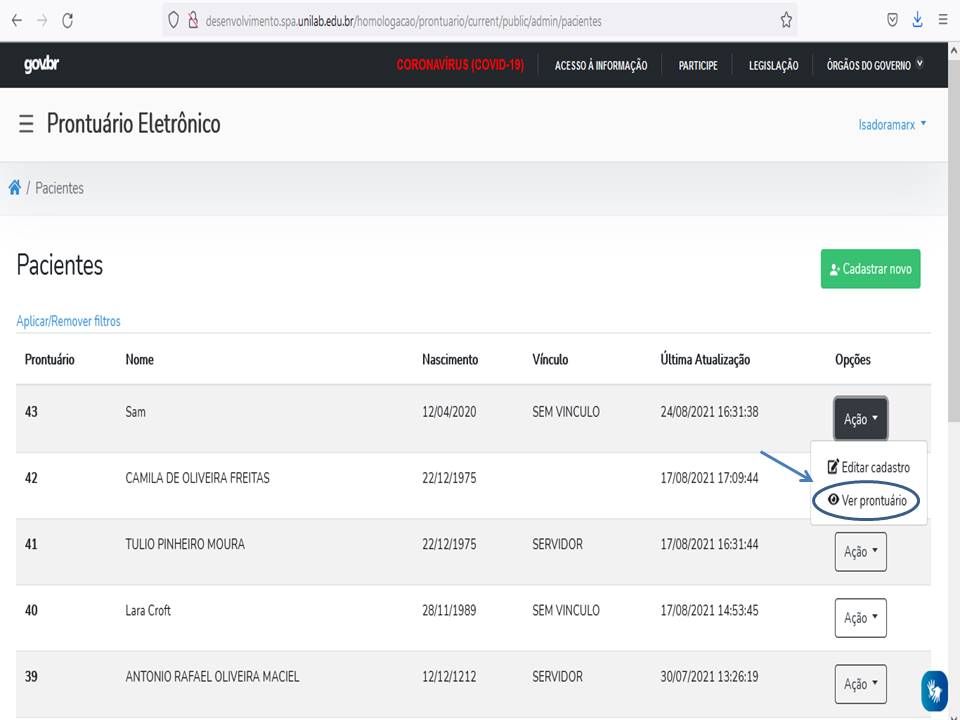Open the Coronavírus (COVID-19) link

460,65
